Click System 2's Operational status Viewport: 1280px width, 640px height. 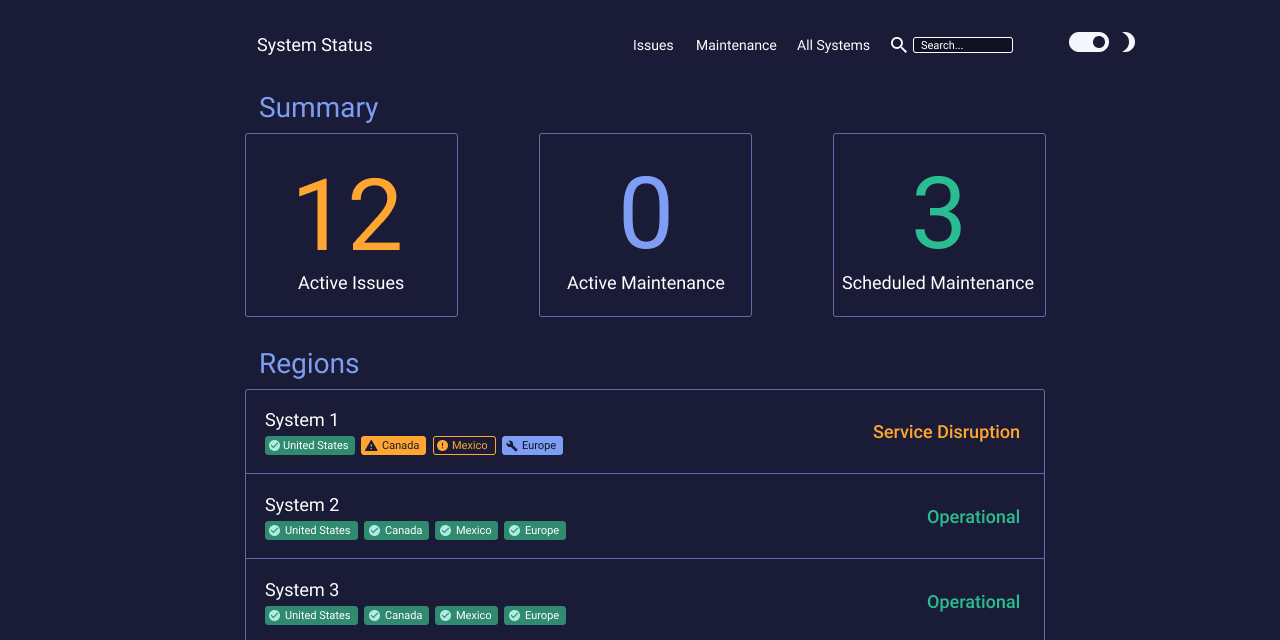click(973, 517)
